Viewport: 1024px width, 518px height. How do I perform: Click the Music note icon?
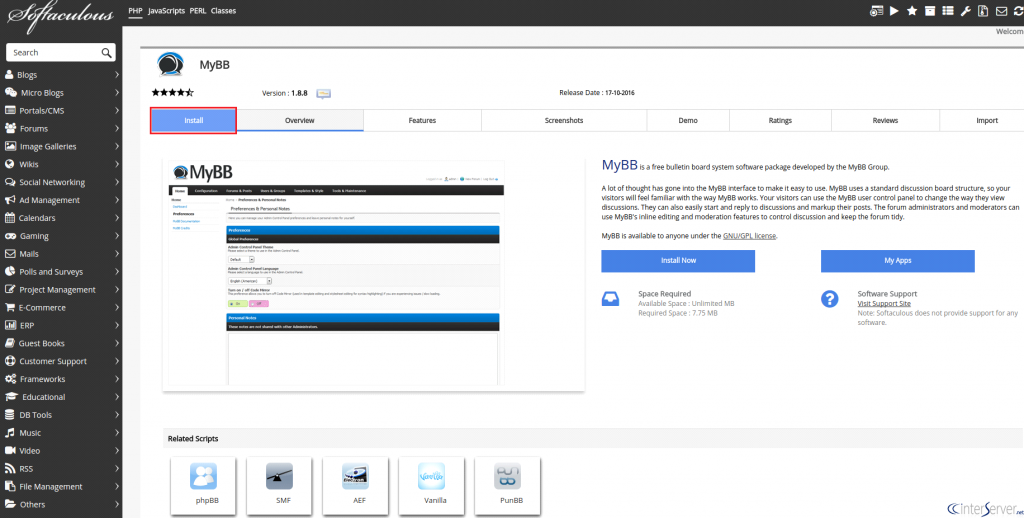coord(9,432)
